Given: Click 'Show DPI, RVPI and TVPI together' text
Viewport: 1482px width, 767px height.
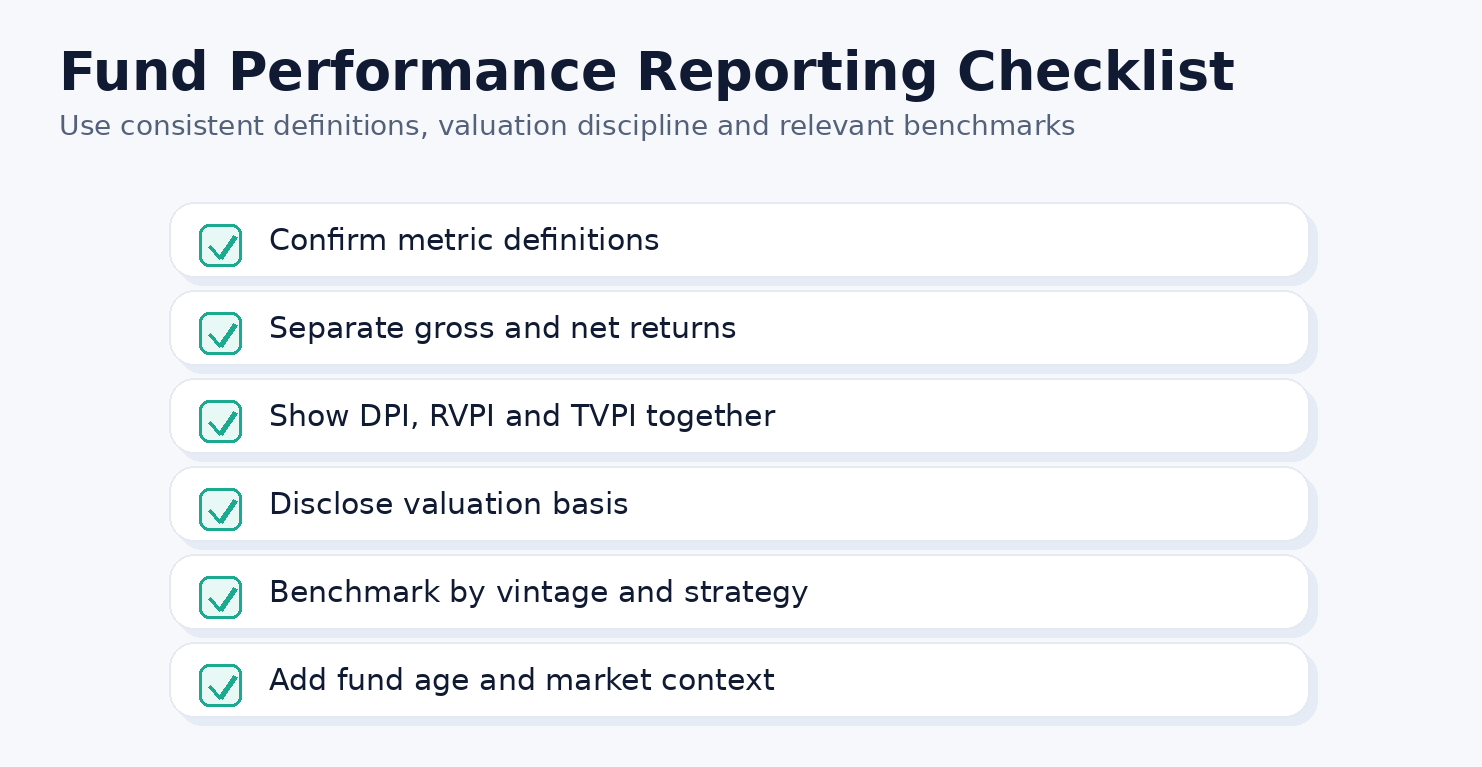Looking at the screenshot, I should (x=521, y=417).
